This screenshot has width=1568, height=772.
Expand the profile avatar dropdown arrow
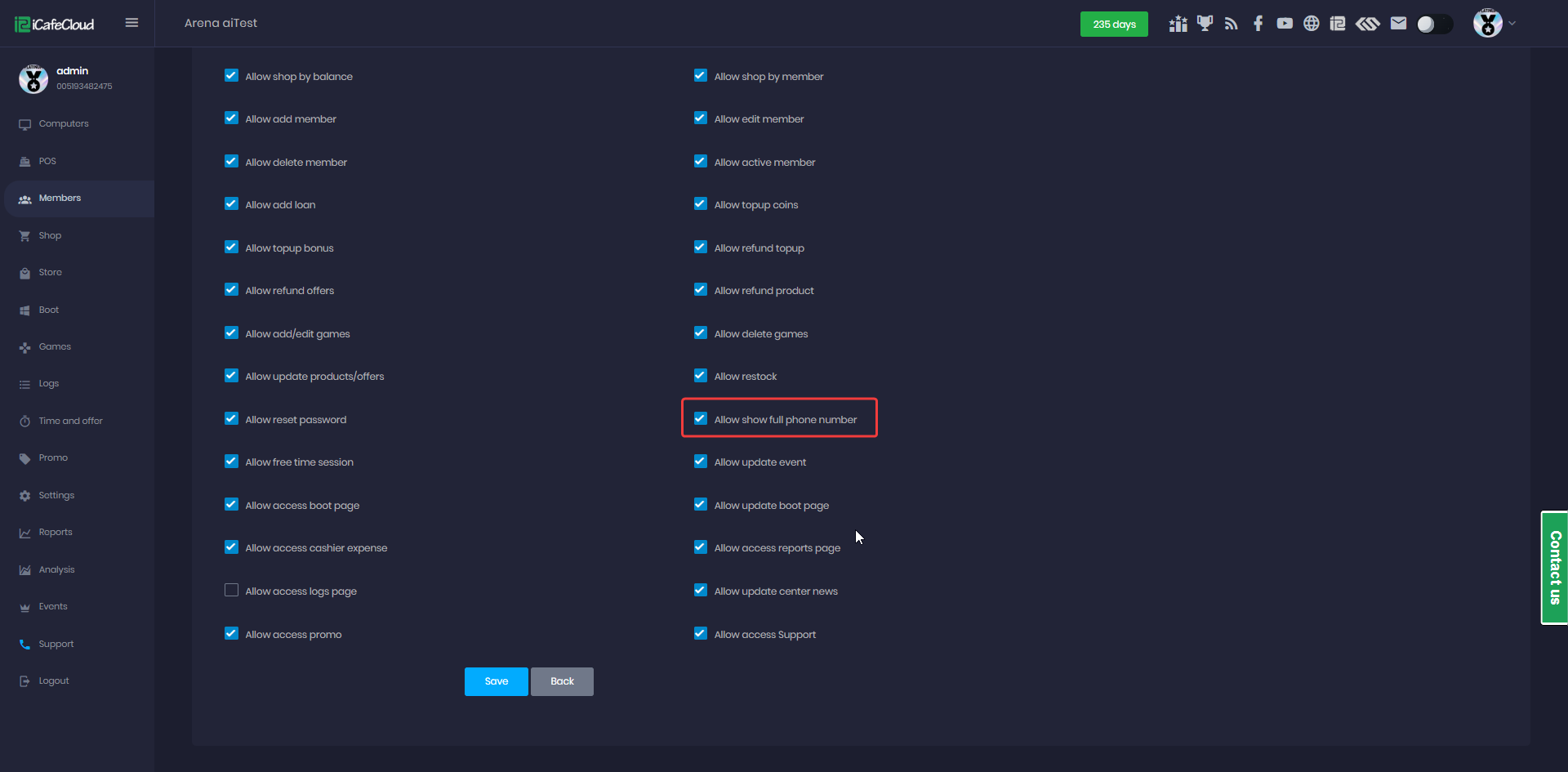pyautogui.click(x=1512, y=24)
